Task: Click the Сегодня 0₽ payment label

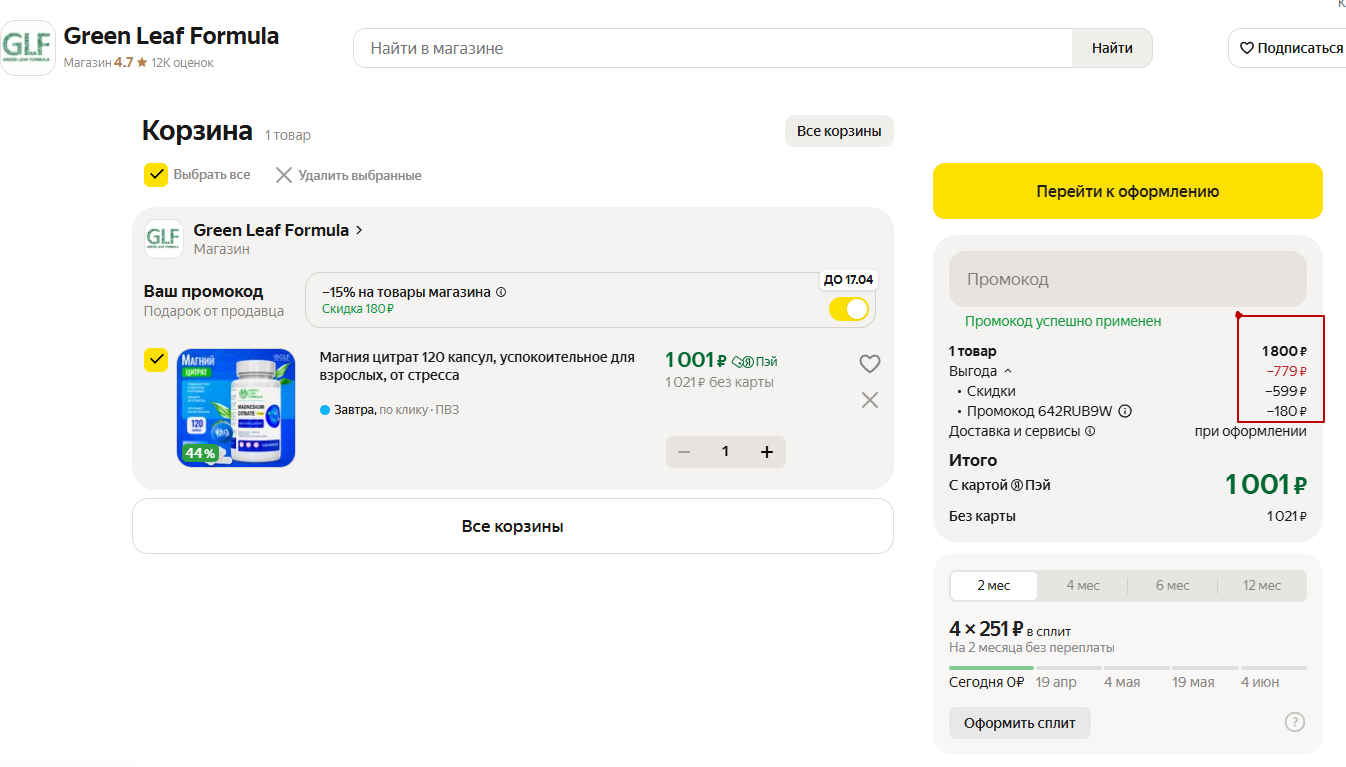Action: click(x=986, y=682)
